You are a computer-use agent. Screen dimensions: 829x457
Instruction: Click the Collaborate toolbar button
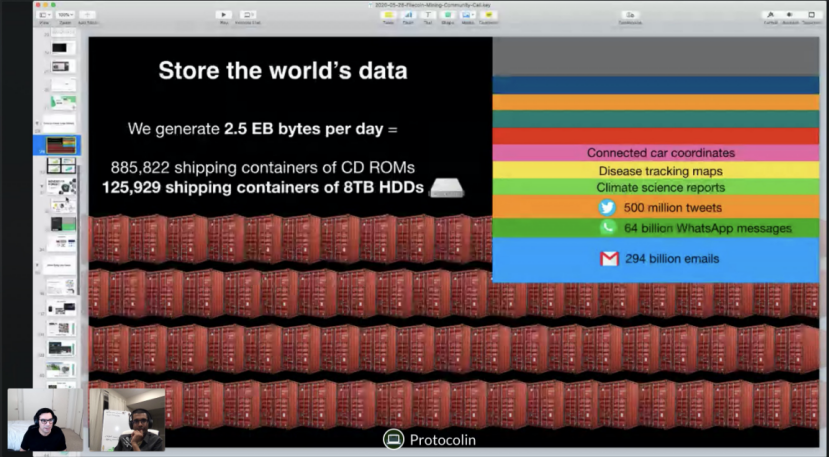[x=630, y=15]
